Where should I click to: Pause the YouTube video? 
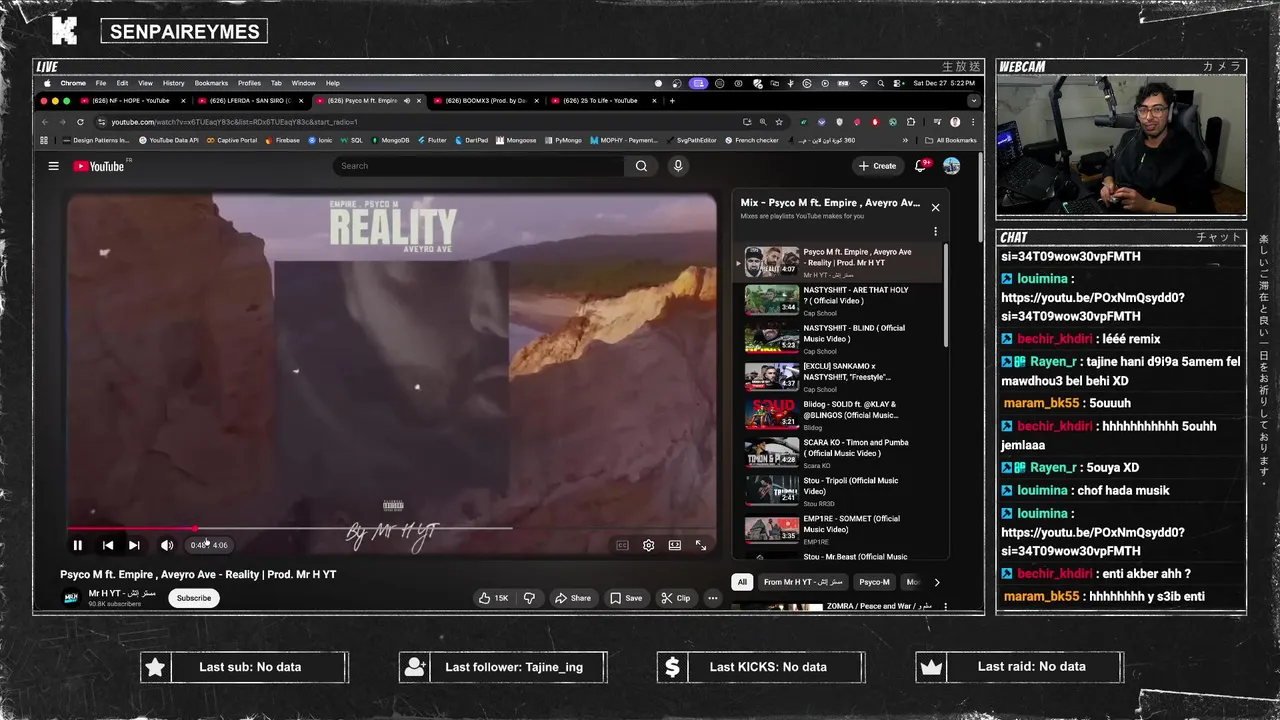click(x=77, y=545)
